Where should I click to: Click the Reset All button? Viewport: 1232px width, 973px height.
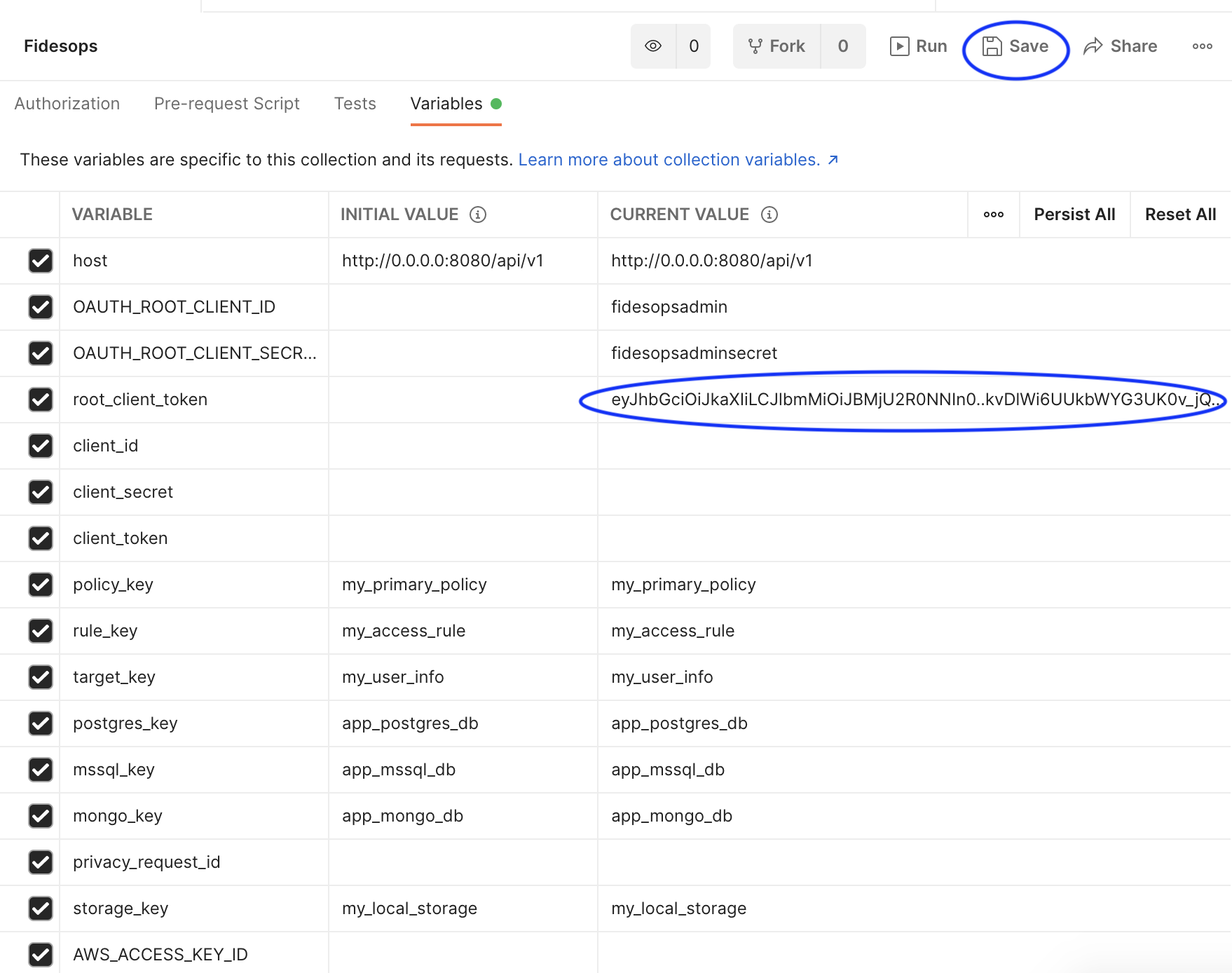click(1180, 215)
